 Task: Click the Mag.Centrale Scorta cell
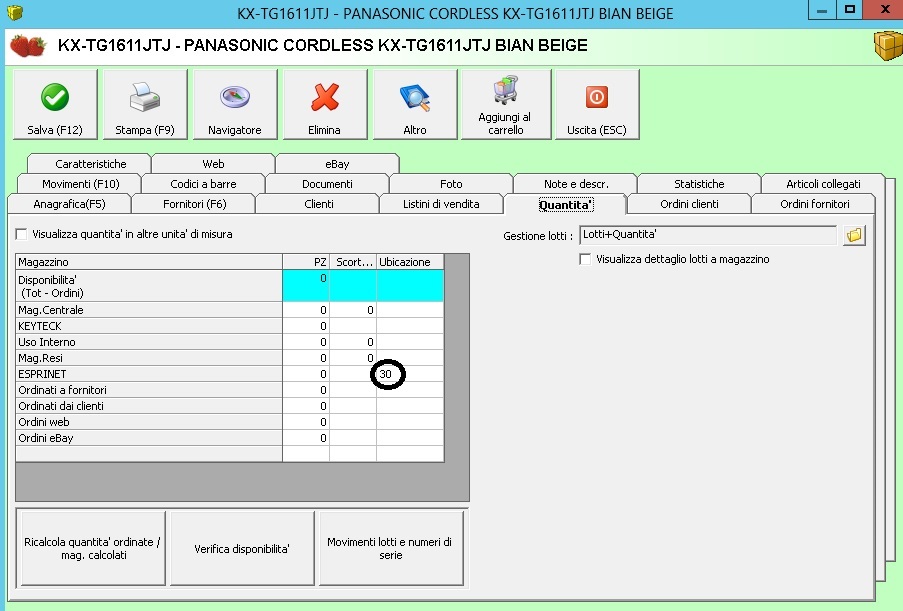click(353, 310)
